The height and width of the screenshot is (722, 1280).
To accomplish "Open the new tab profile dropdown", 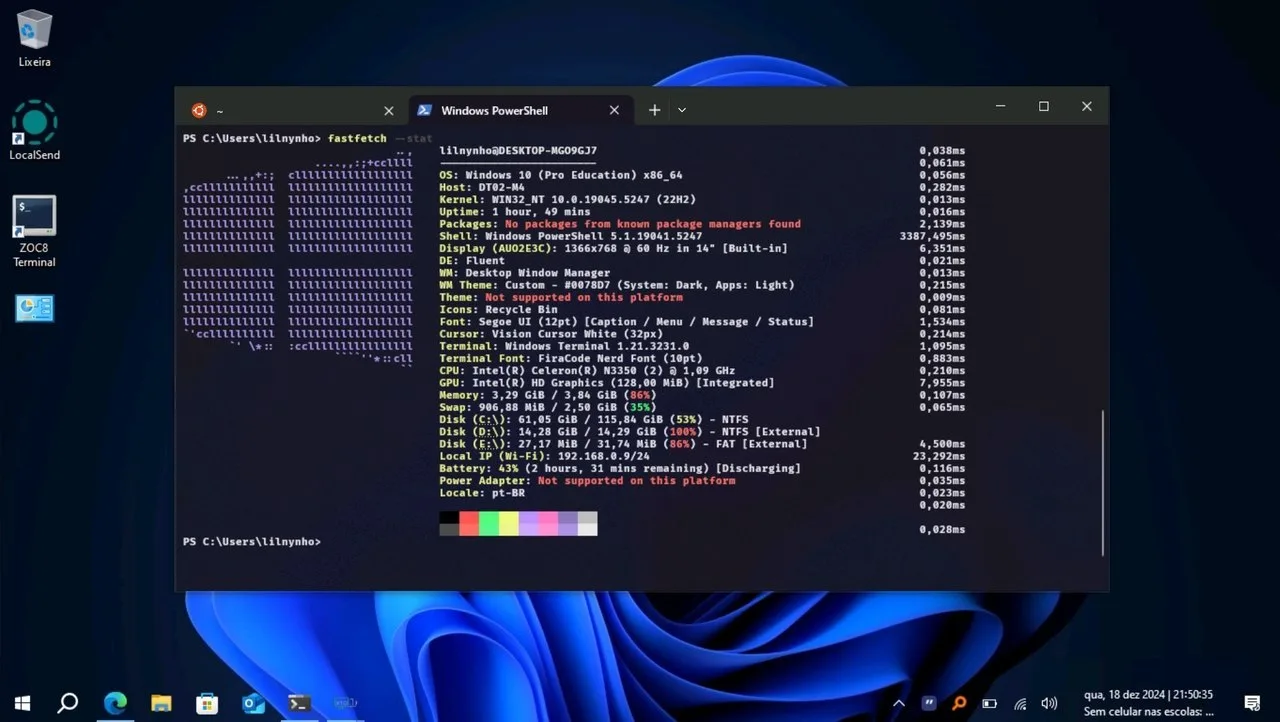I will pos(682,110).
